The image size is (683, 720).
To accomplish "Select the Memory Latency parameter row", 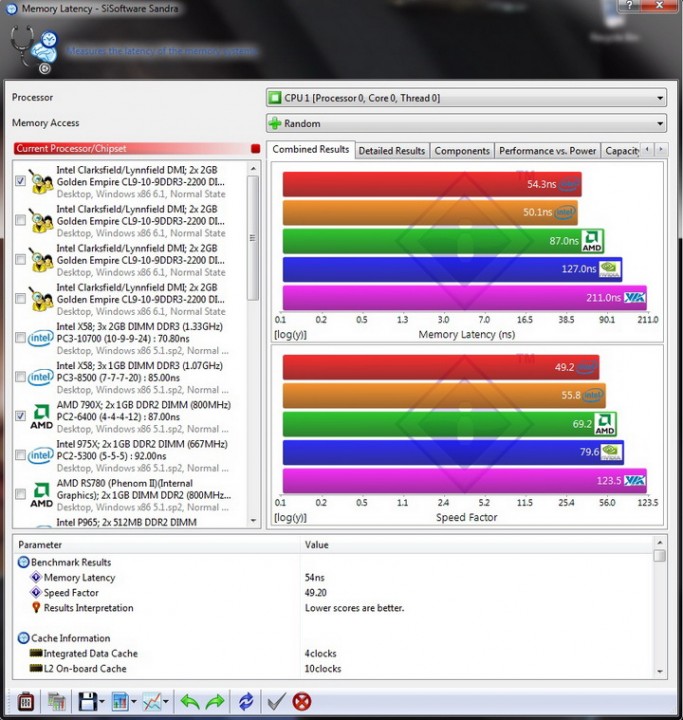I will (333, 577).
